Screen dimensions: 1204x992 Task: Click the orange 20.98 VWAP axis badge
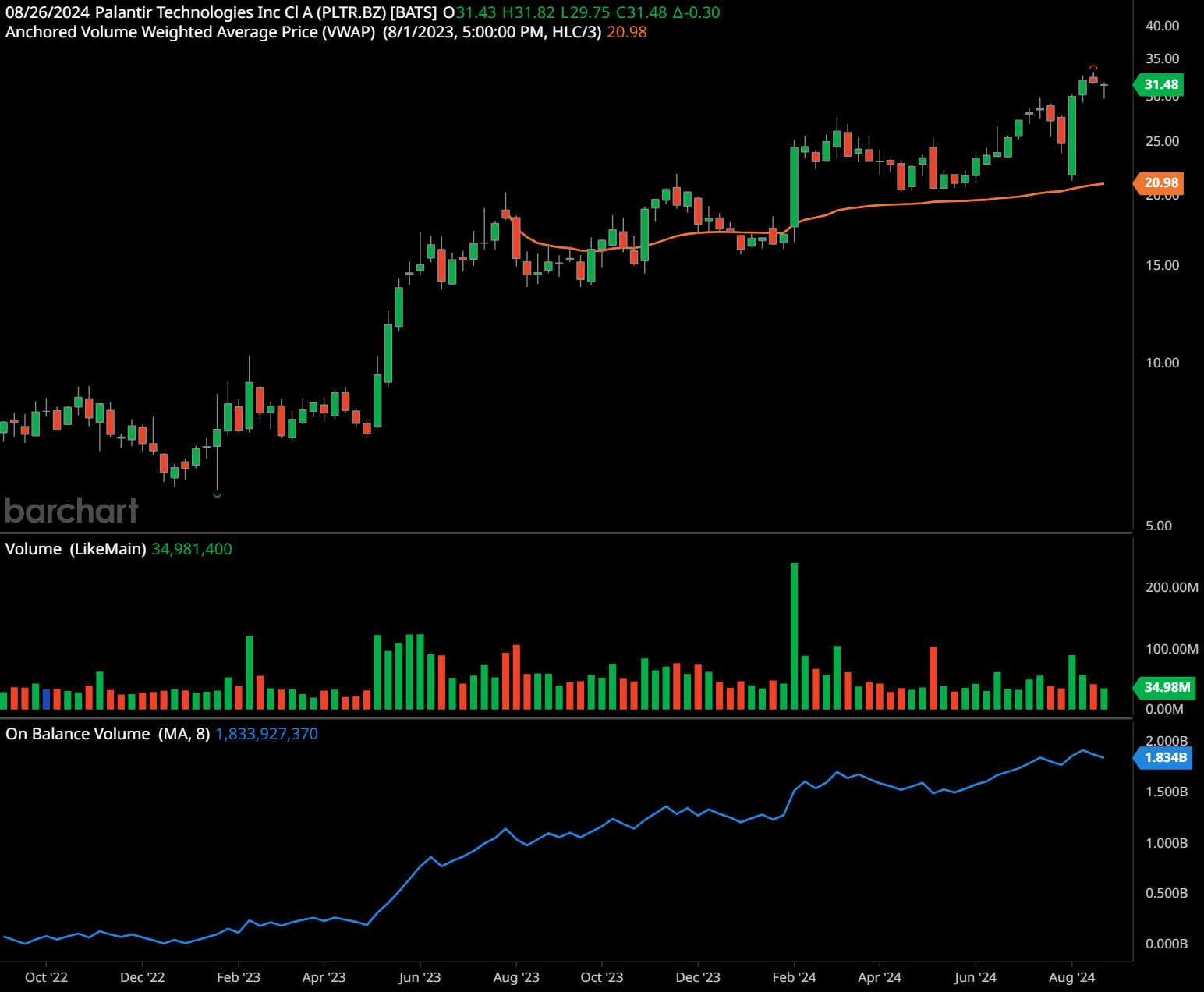(1160, 182)
